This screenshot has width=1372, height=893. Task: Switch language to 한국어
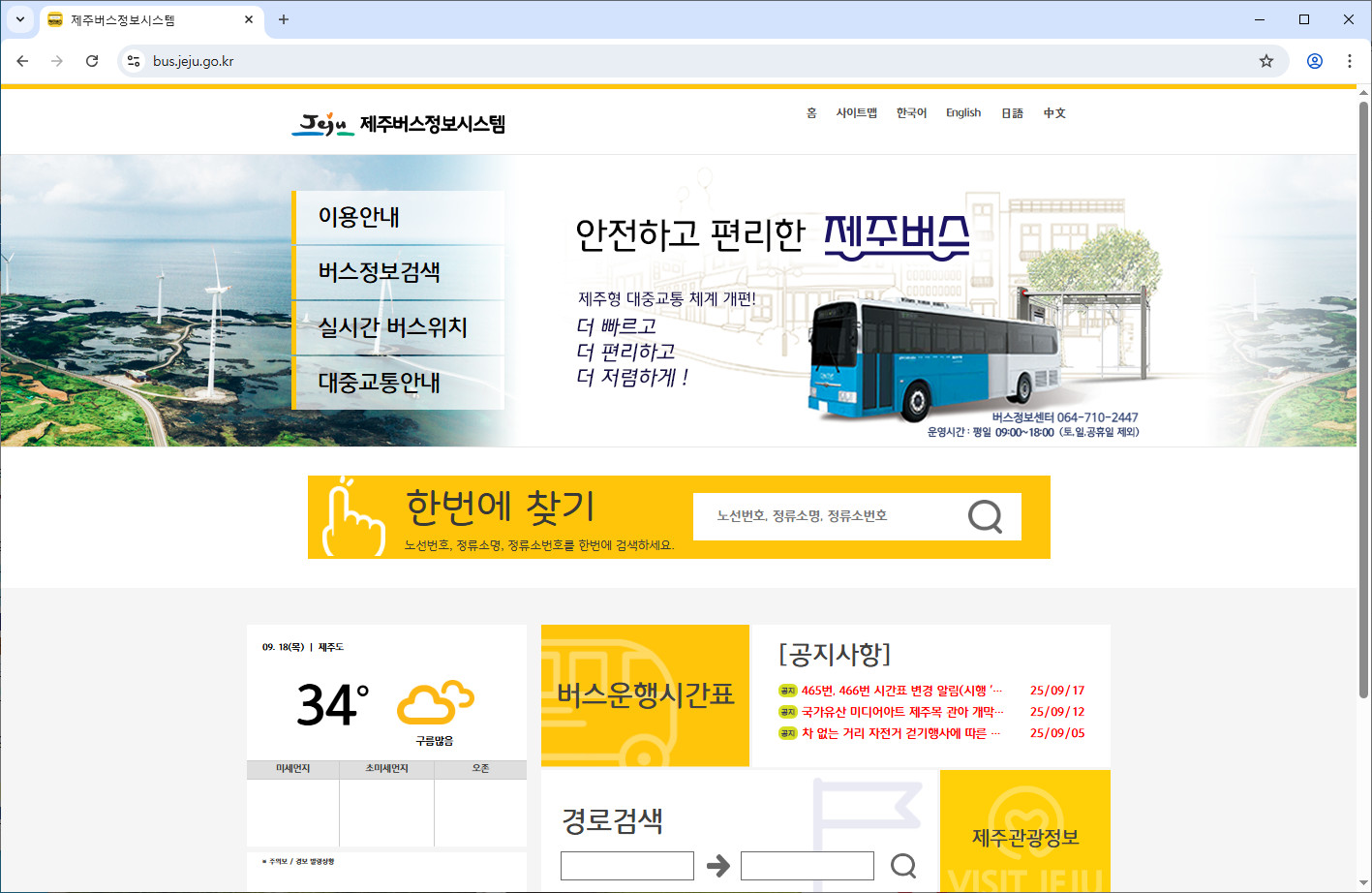(911, 113)
